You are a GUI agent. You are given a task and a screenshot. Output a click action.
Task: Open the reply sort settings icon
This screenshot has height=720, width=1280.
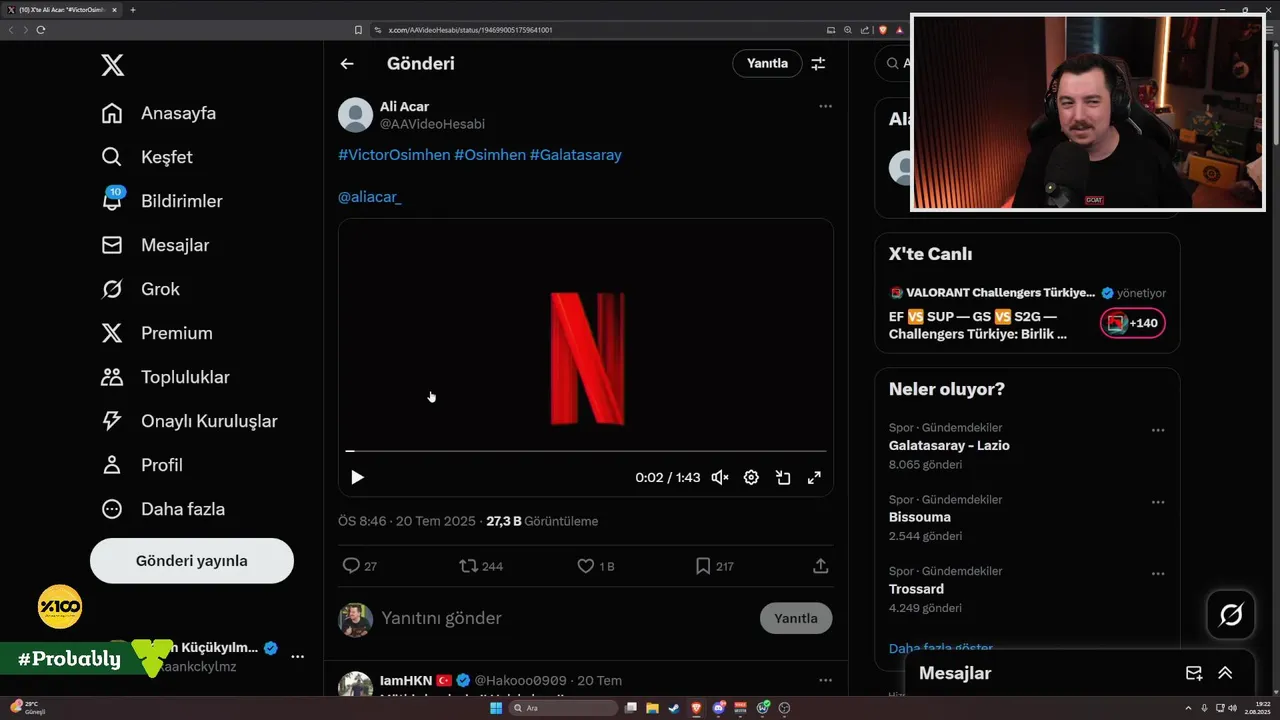coord(818,63)
